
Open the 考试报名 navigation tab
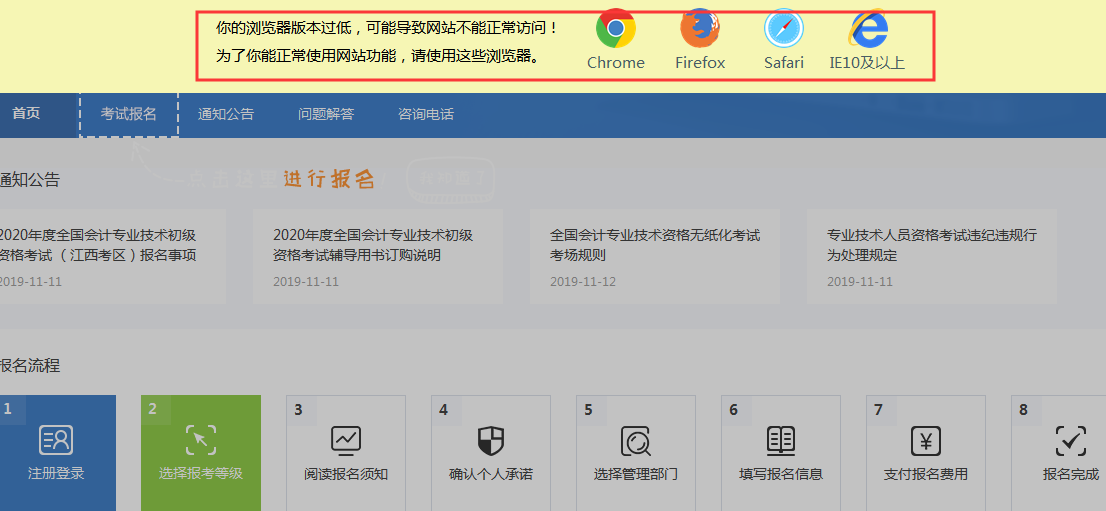click(x=129, y=114)
